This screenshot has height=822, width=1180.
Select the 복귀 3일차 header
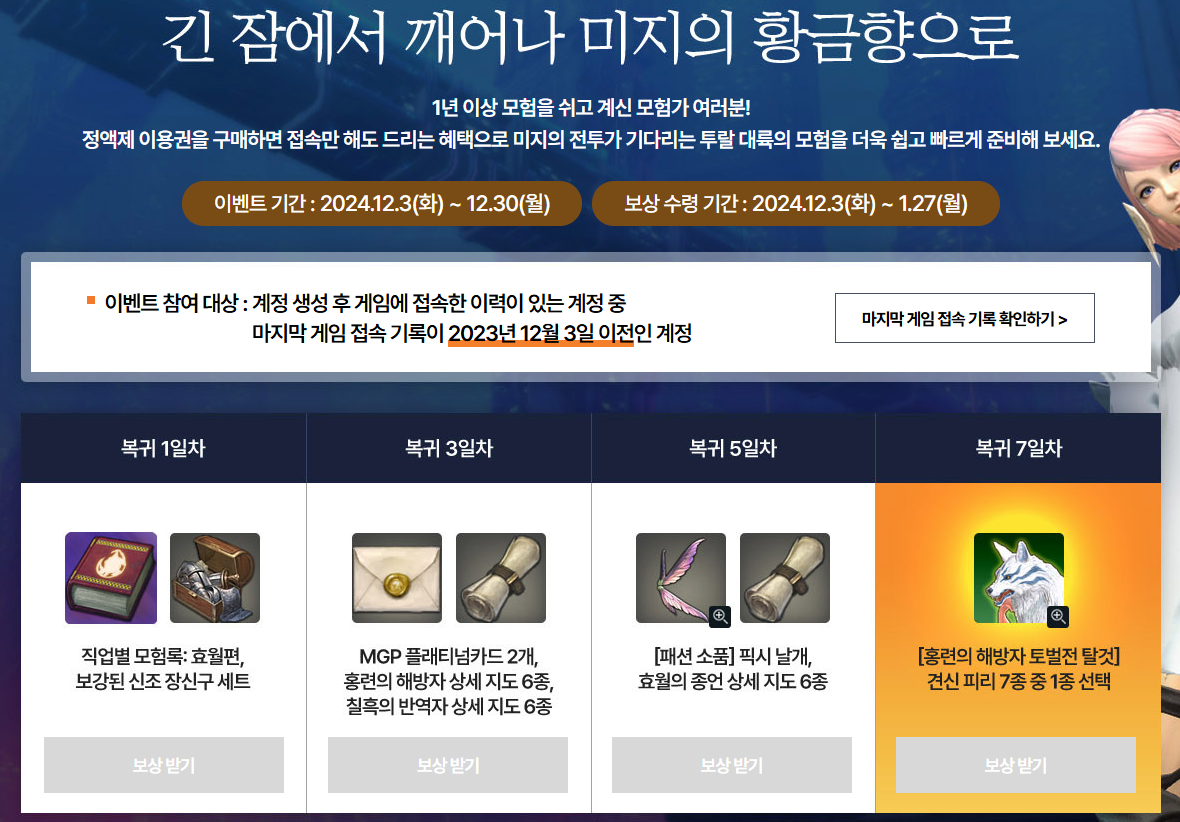point(449,448)
